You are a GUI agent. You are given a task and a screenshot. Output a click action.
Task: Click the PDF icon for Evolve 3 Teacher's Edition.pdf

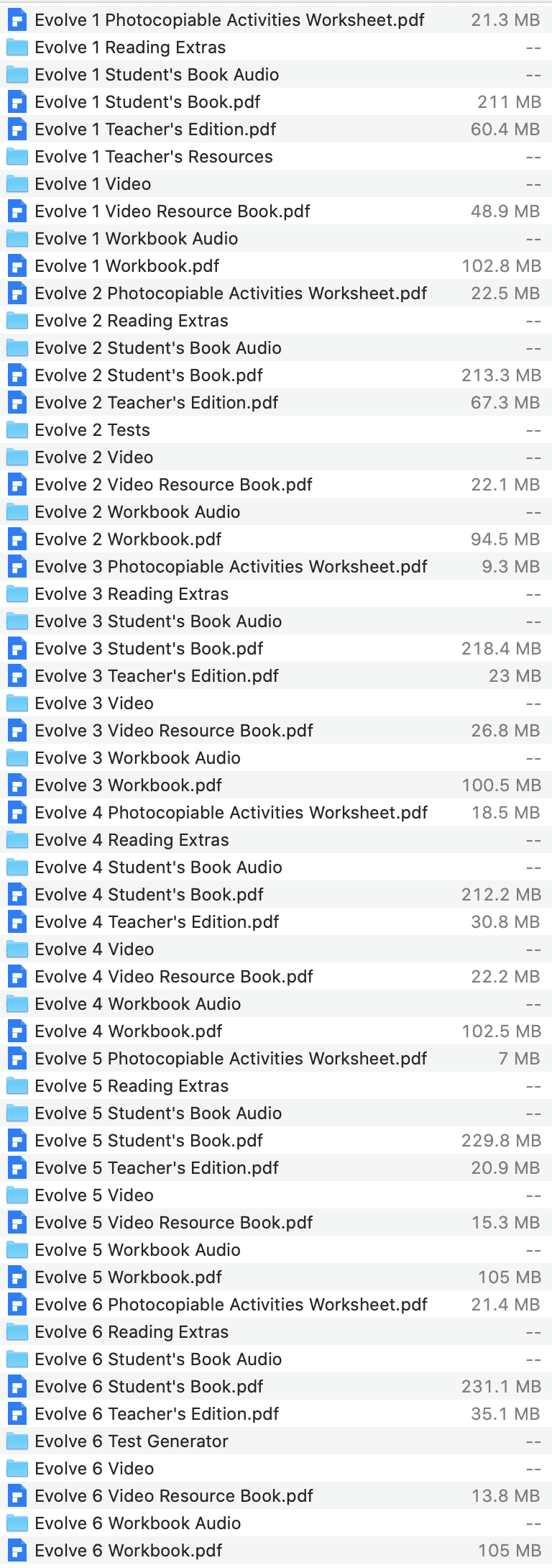coord(17,676)
